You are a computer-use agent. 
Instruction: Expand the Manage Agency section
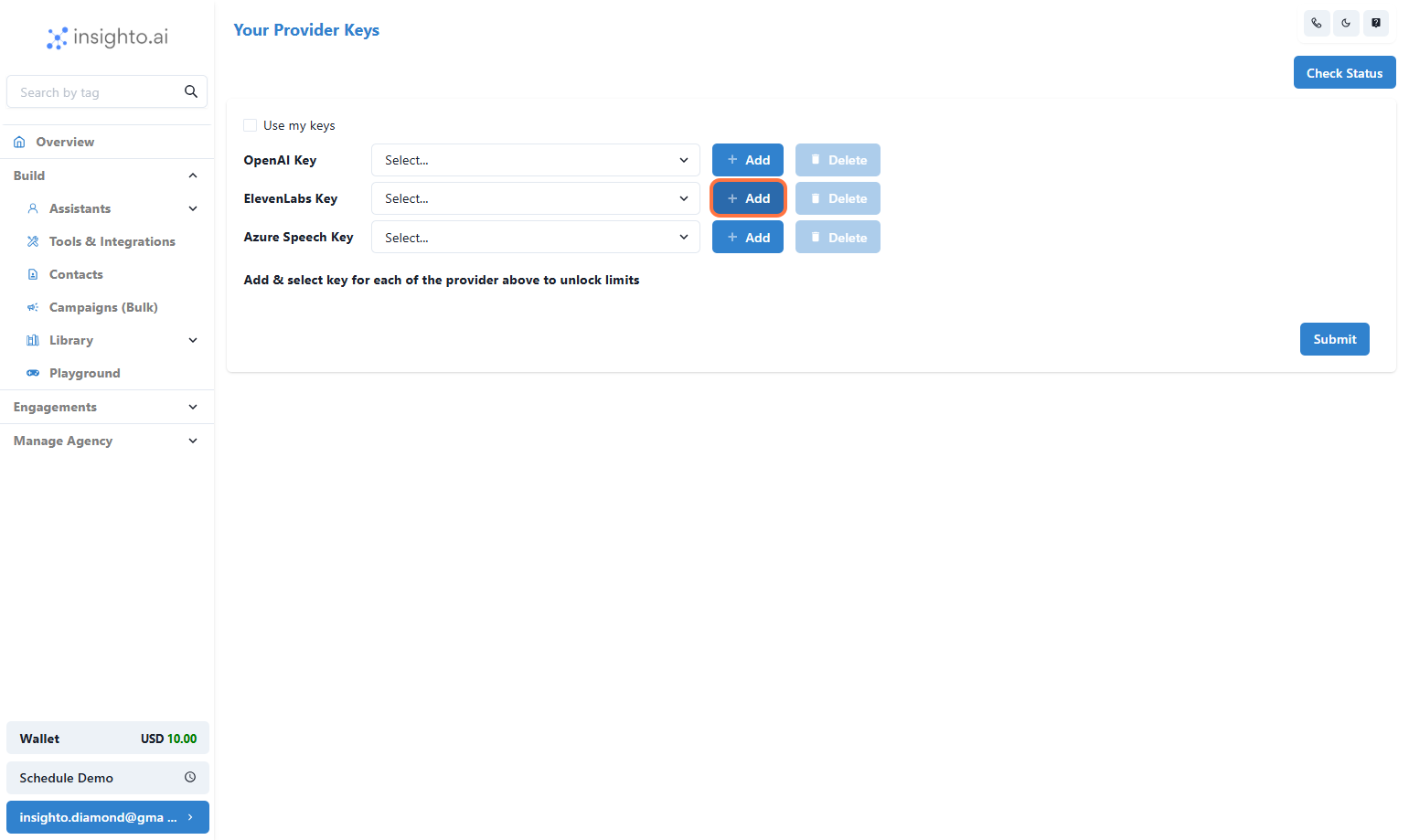click(107, 441)
